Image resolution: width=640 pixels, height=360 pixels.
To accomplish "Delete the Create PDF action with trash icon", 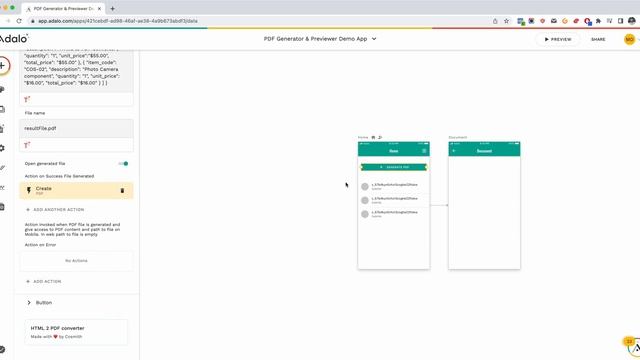I will pyautogui.click(x=122, y=191).
